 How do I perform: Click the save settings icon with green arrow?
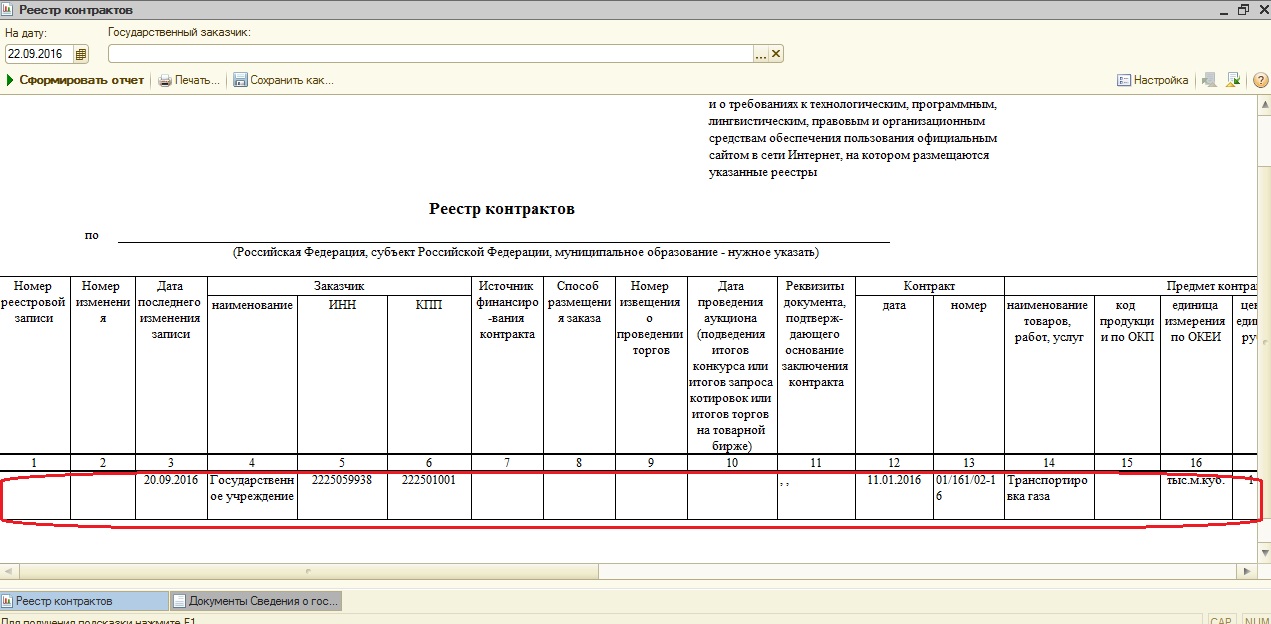click(1233, 80)
